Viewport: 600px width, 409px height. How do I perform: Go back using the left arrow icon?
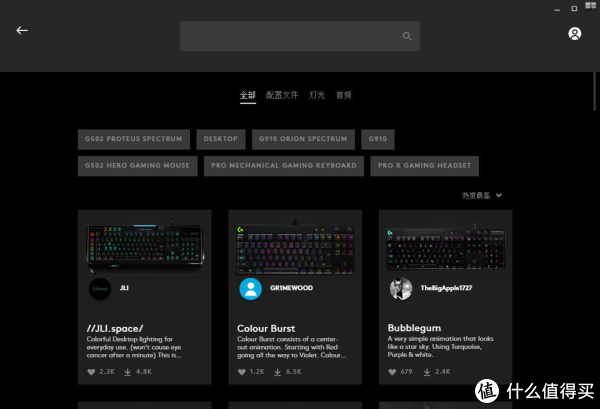[22, 30]
